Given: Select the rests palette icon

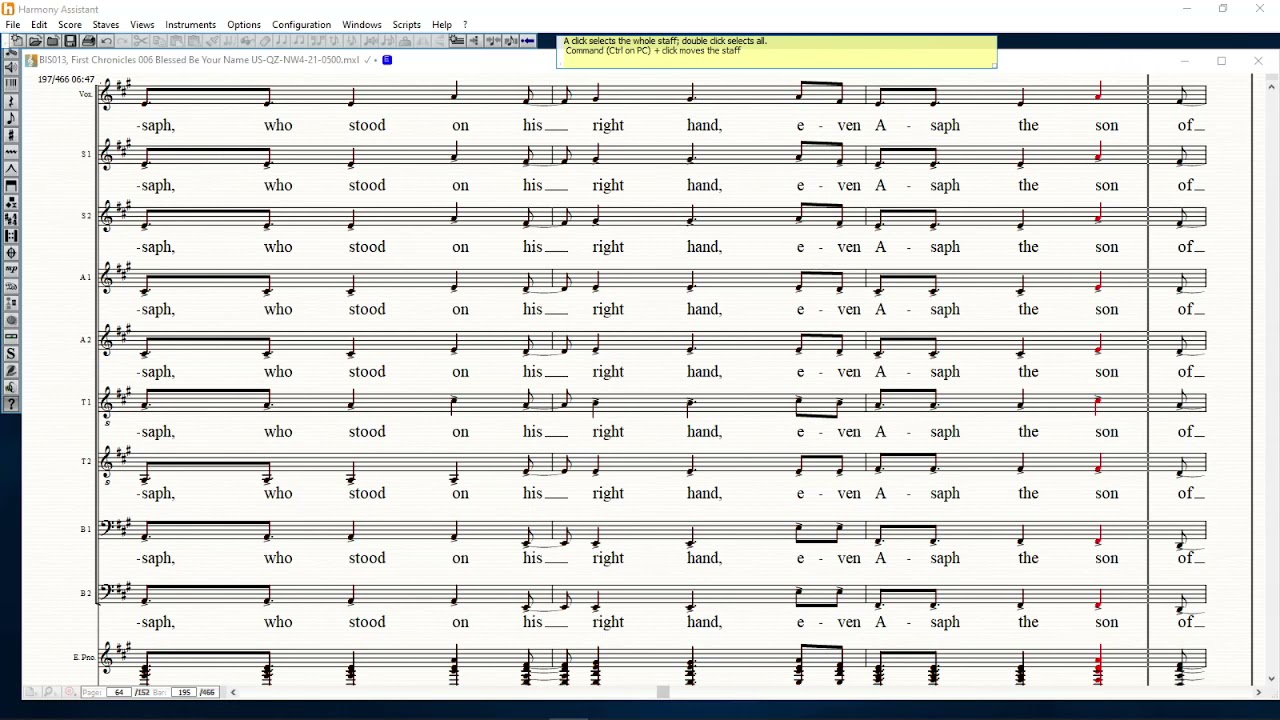Looking at the screenshot, I should click(x=11, y=101).
